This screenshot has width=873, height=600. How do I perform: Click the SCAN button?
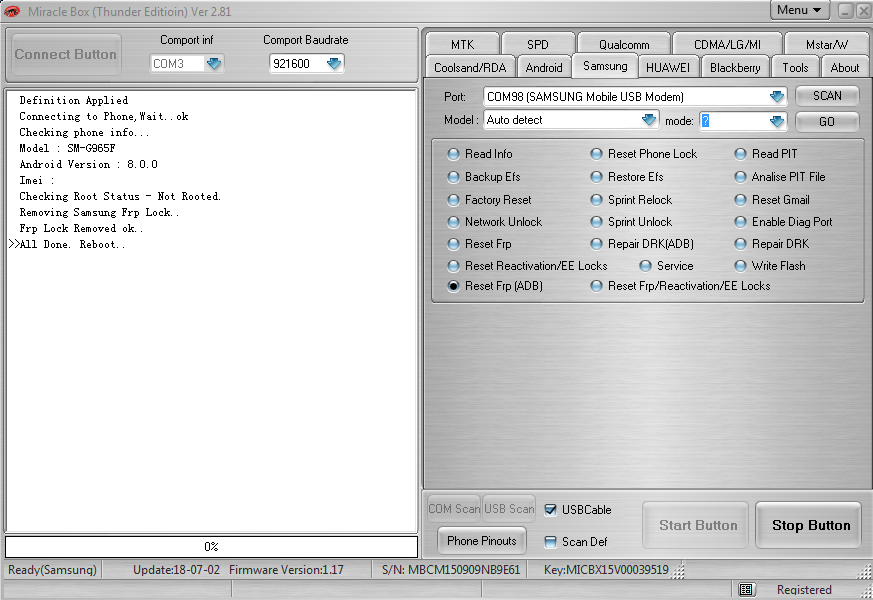coord(828,96)
